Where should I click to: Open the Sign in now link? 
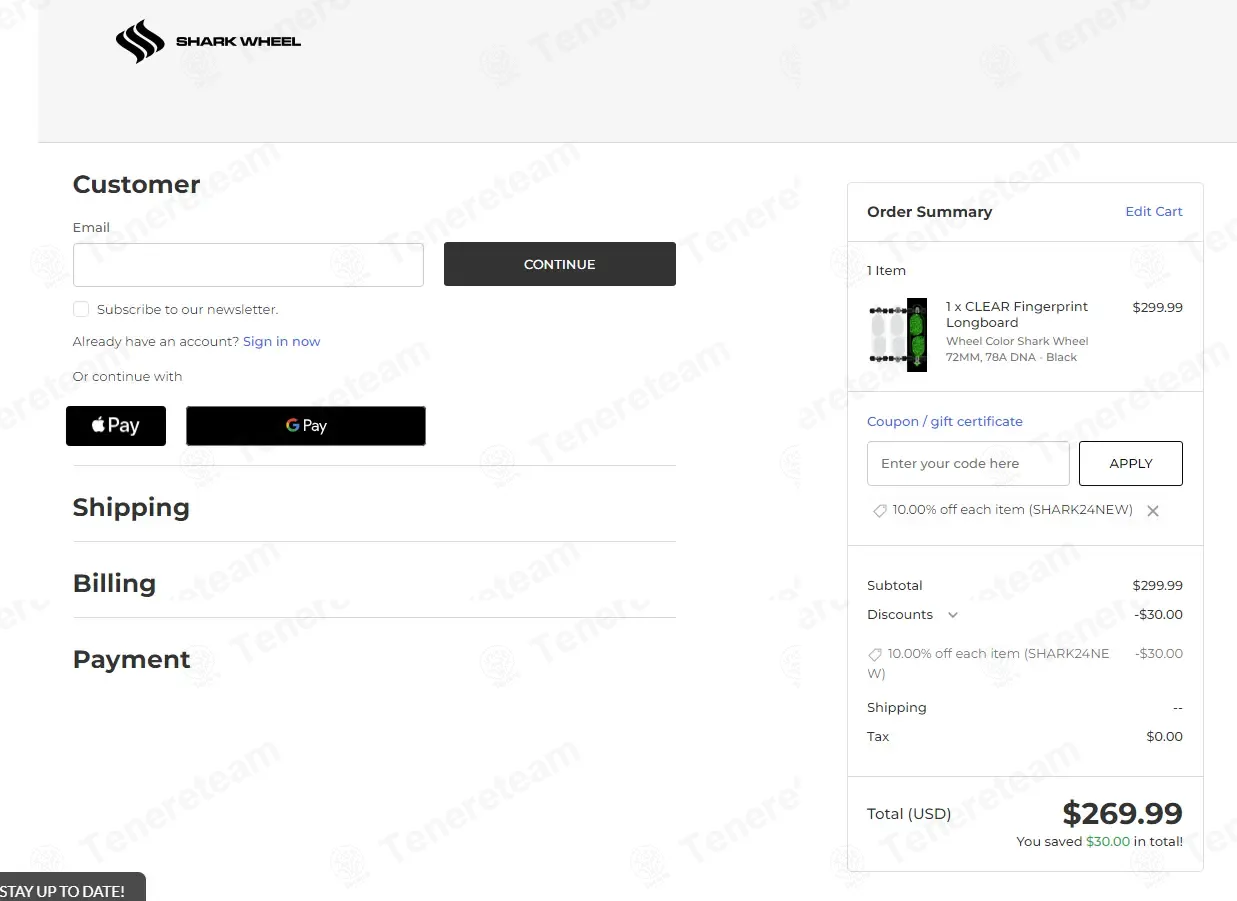click(282, 342)
